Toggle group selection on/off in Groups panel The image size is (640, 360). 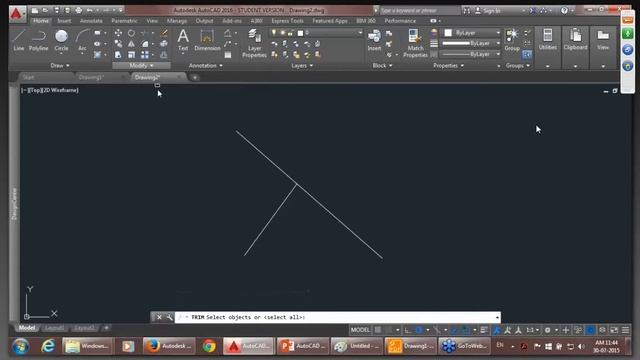527,54
